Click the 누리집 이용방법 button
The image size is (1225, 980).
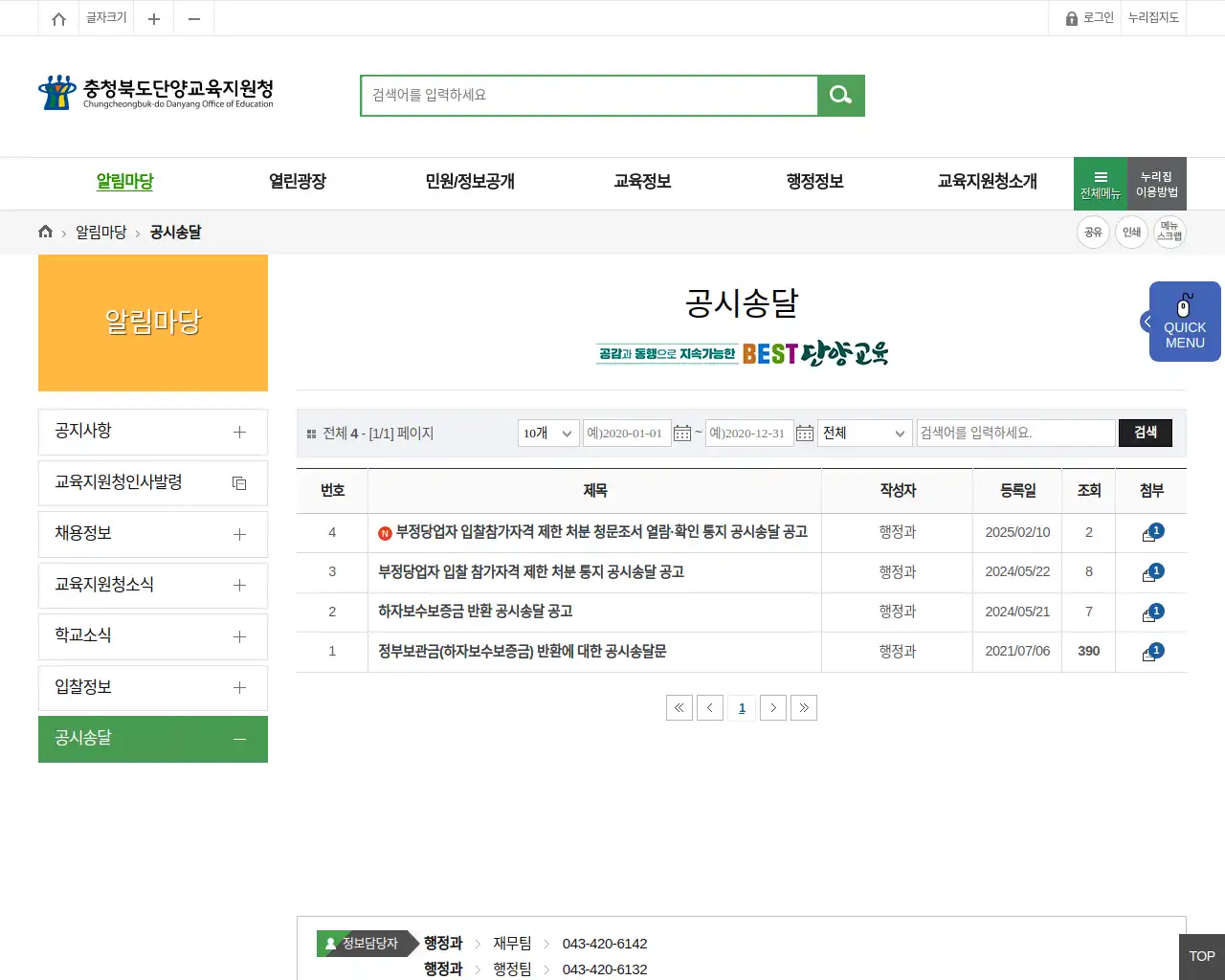click(1157, 184)
